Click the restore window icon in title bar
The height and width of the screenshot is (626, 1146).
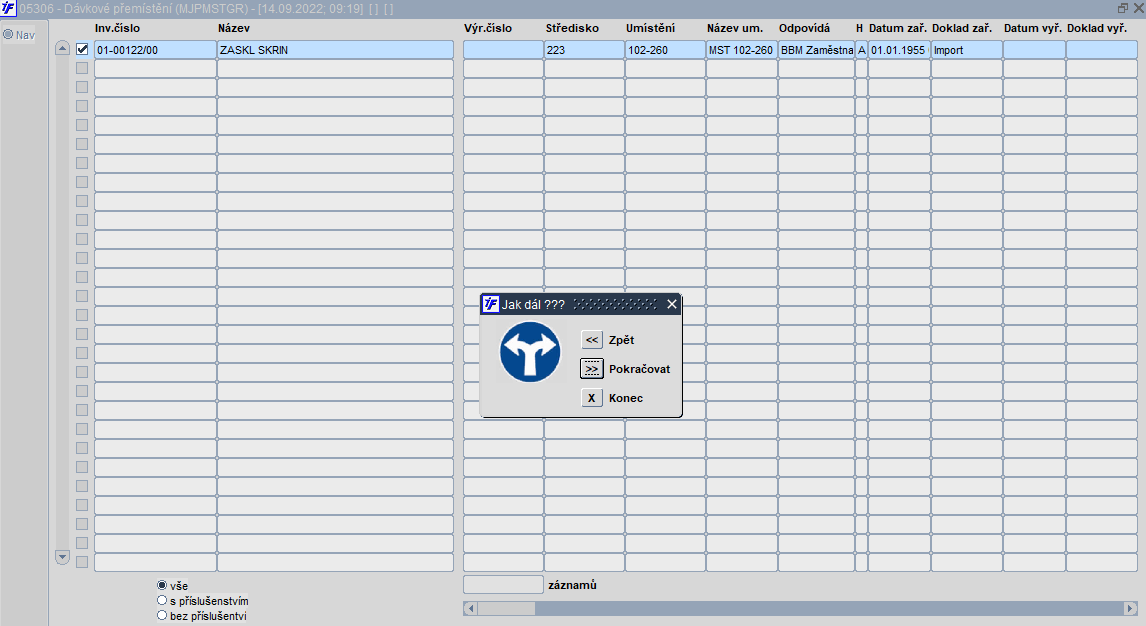tap(1123, 8)
